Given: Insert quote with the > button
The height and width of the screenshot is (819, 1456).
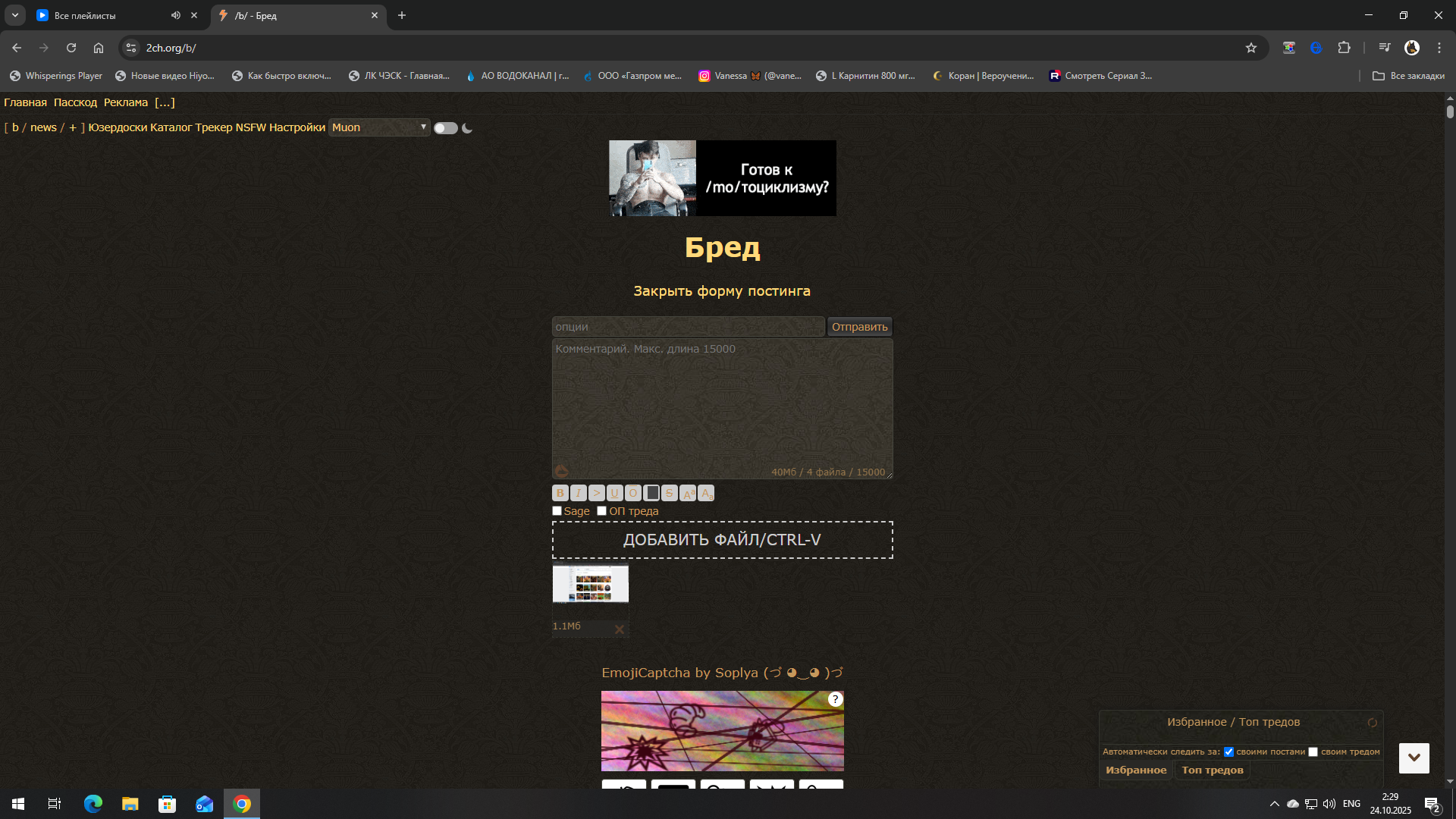Looking at the screenshot, I should (x=597, y=493).
